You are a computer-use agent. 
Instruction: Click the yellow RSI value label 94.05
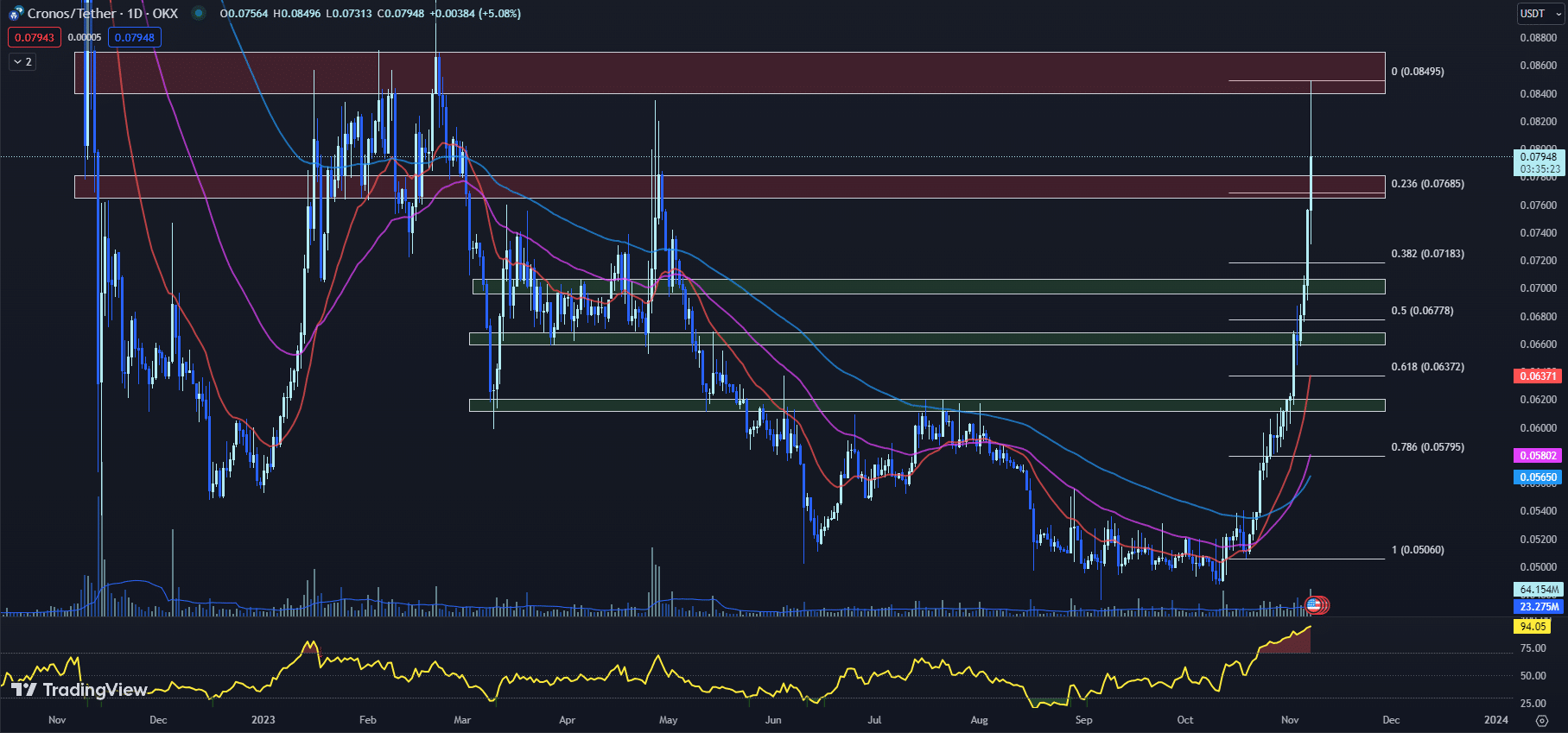coord(1533,627)
